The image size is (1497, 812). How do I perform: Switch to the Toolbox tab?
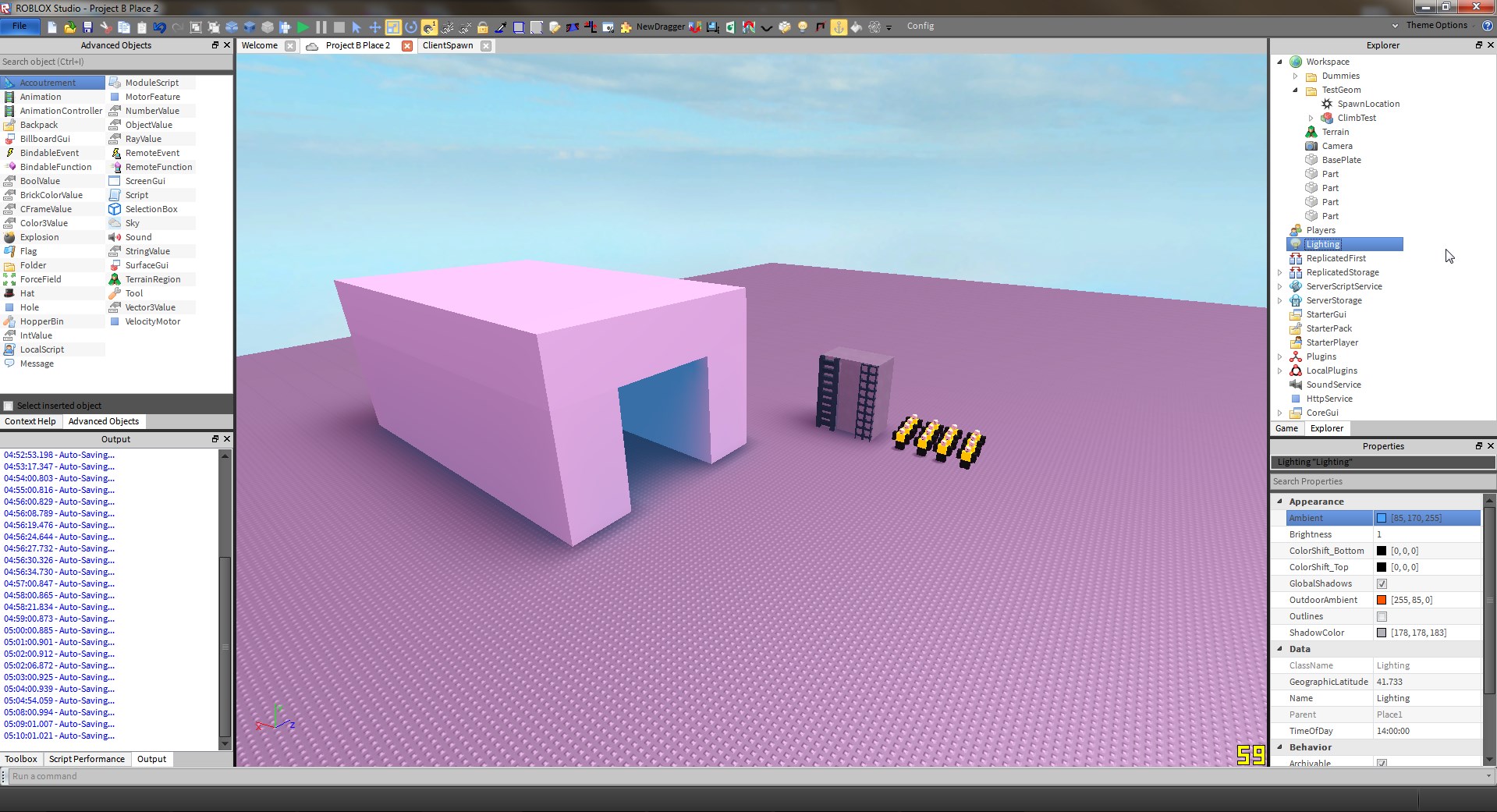click(x=21, y=759)
